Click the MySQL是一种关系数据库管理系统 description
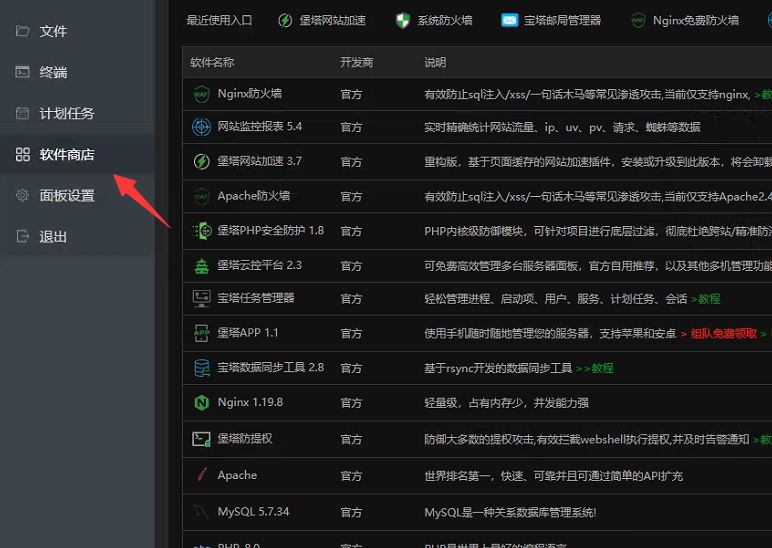 click(x=511, y=513)
